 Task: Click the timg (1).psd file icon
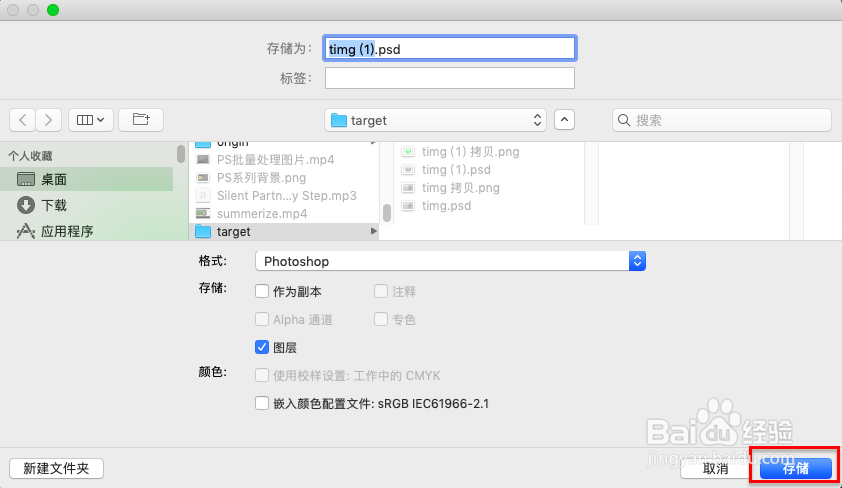click(x=408, y=170)
